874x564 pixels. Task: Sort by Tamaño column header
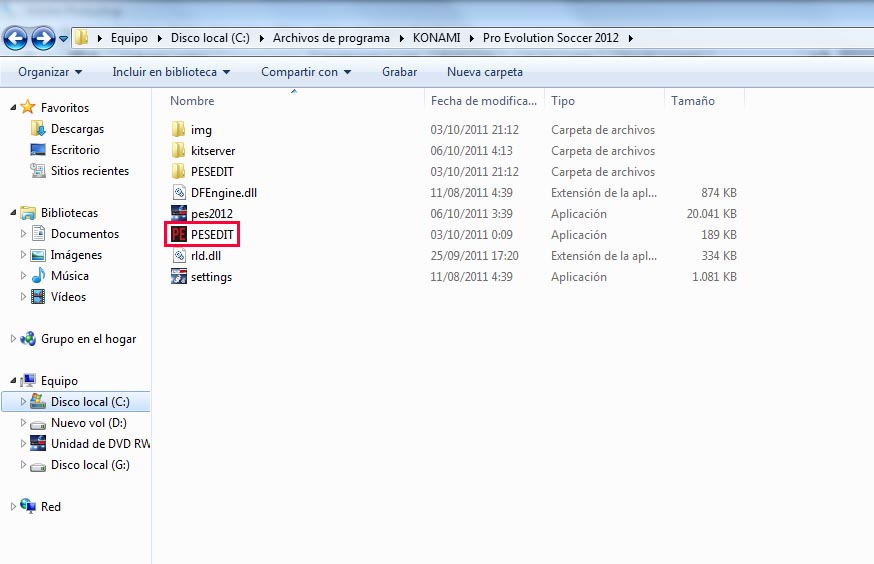692,101
